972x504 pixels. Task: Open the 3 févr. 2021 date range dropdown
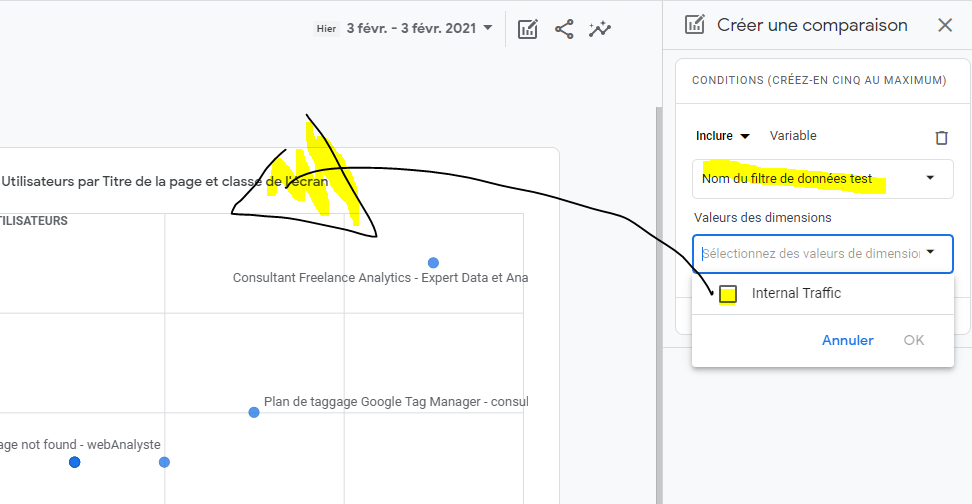(x=419, y=28)
